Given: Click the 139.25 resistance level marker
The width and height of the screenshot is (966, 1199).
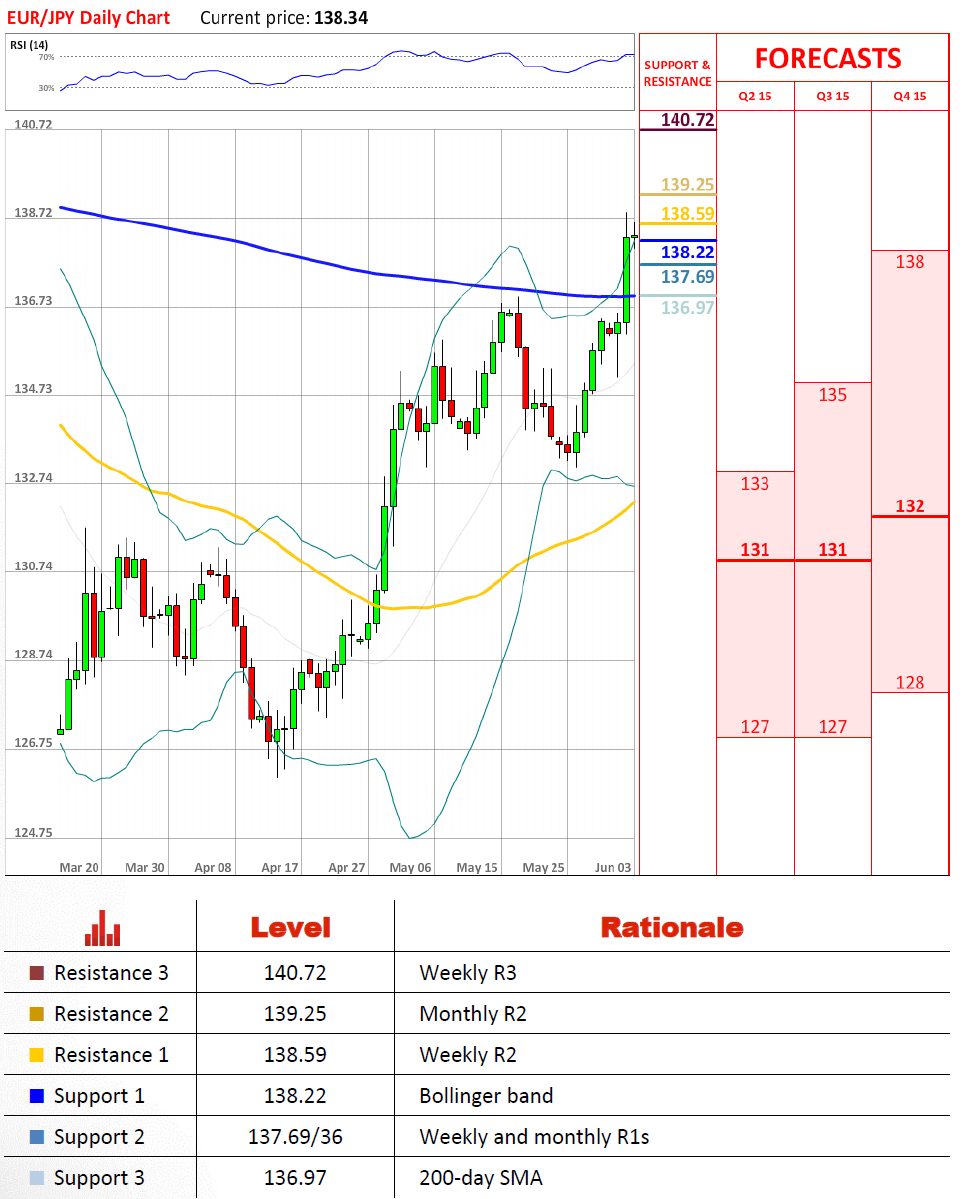Looking at the screenshot, I should (x=688, y=184).
